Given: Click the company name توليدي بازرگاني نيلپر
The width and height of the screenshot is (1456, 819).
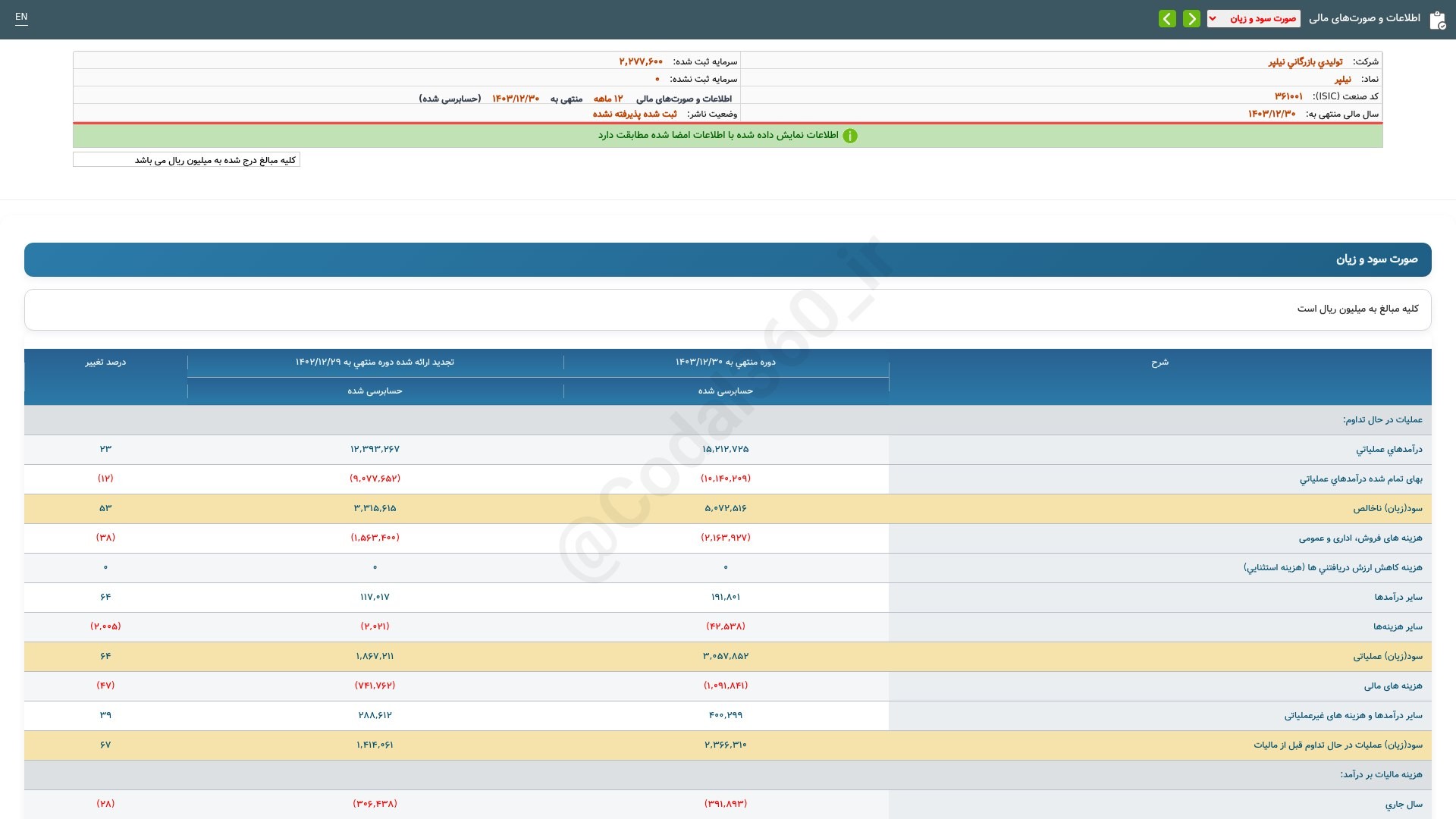Looking at the screenshot, I should pyautogui.click(x=1305, y=61).
